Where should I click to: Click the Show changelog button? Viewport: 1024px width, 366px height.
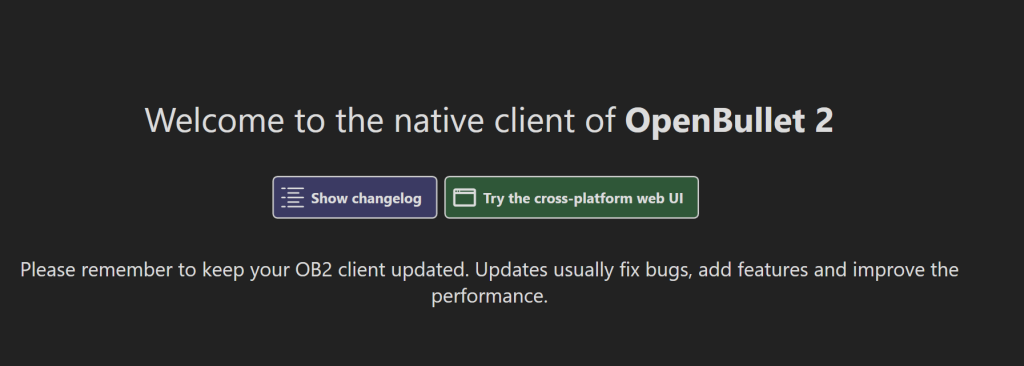pyautogui.click(x=355, y=197)
